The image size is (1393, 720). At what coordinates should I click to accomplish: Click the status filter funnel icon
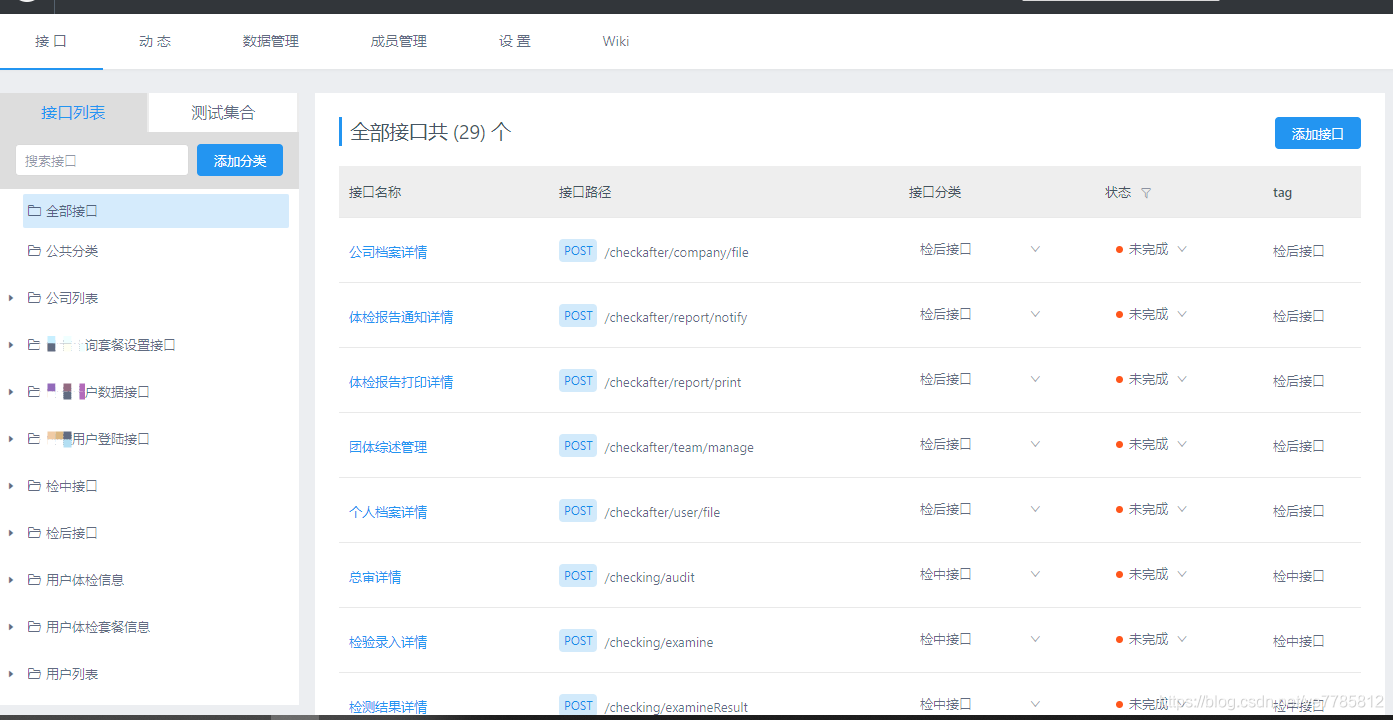[1146, 193]
